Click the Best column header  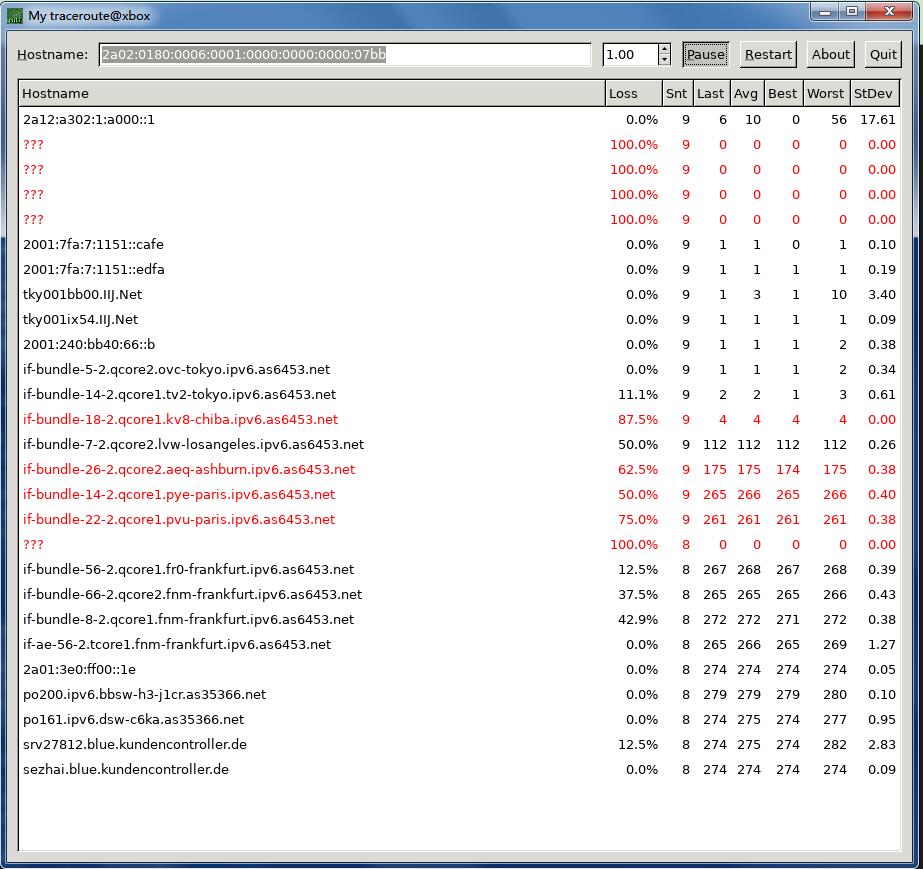(x=783, y=94)
